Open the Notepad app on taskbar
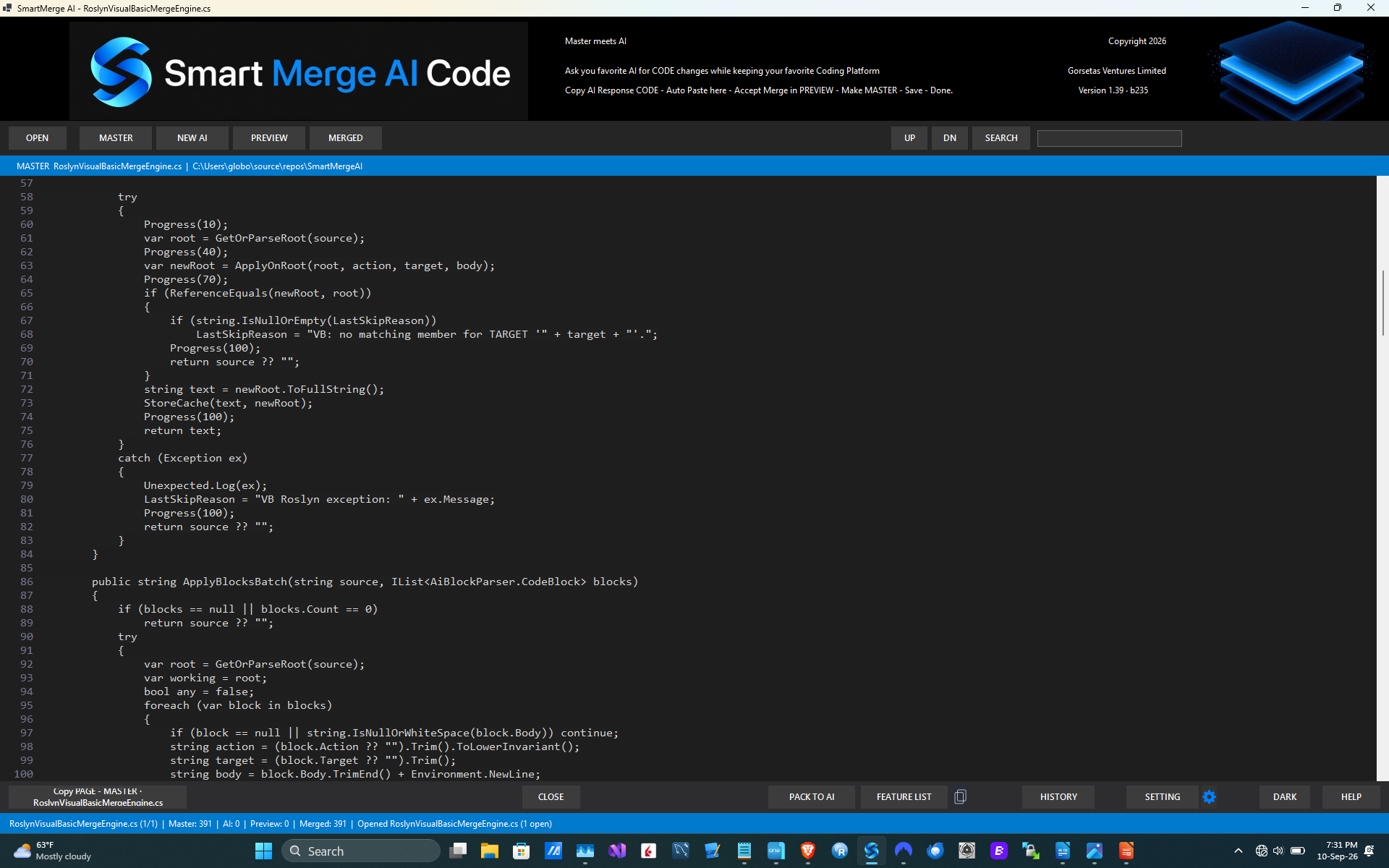Image resolution: width=1389 pixels, height=868 pixels. point(744,851)
